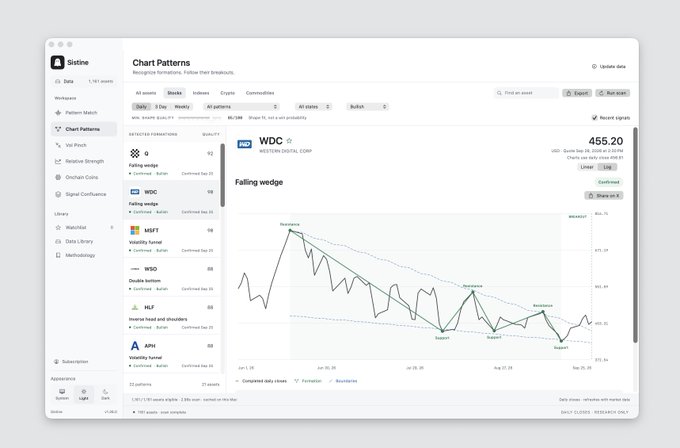Click the Share on X button

[604, 196]
